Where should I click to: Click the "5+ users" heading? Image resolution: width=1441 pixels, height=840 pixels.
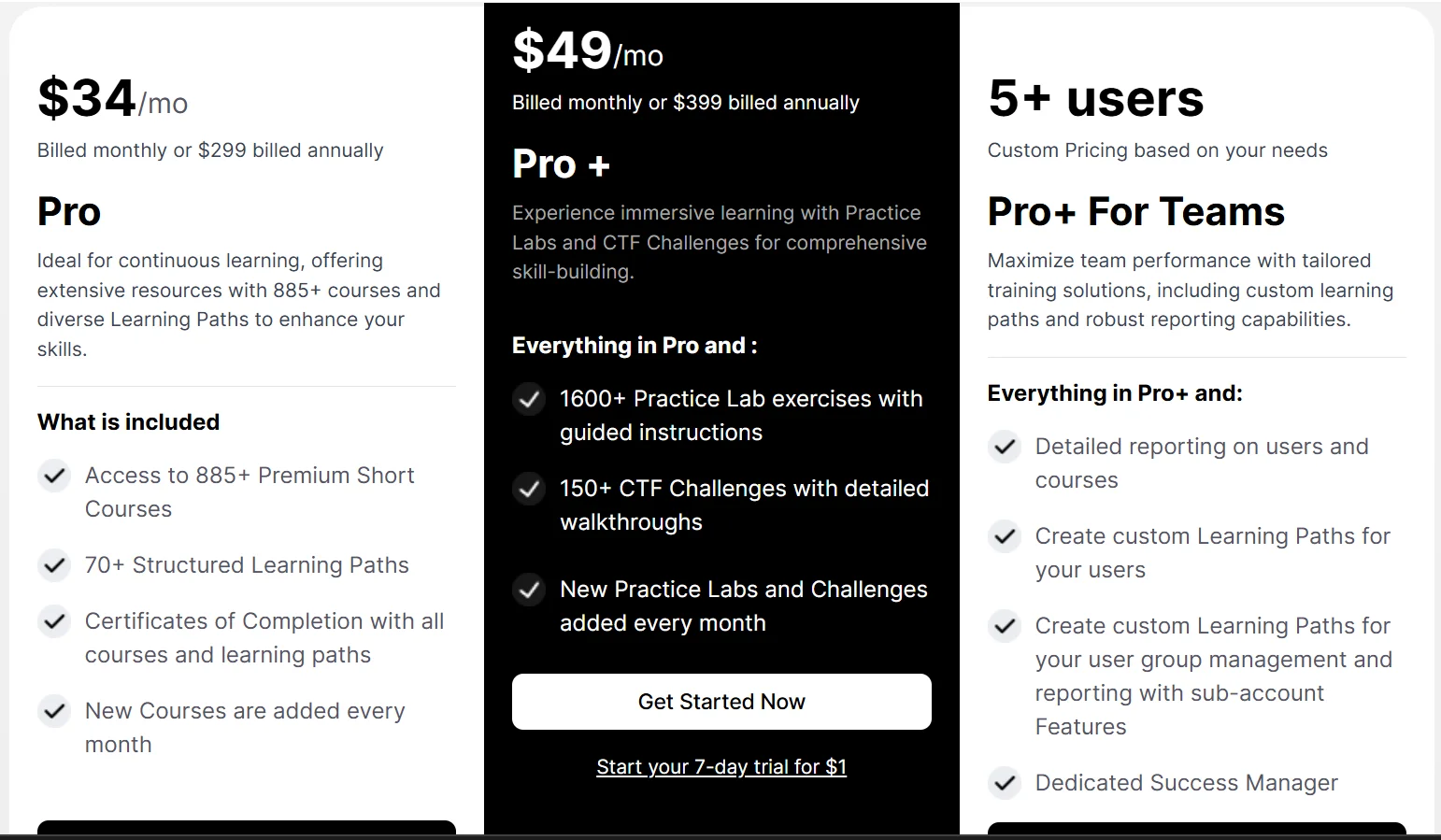tap(1095, 99)
